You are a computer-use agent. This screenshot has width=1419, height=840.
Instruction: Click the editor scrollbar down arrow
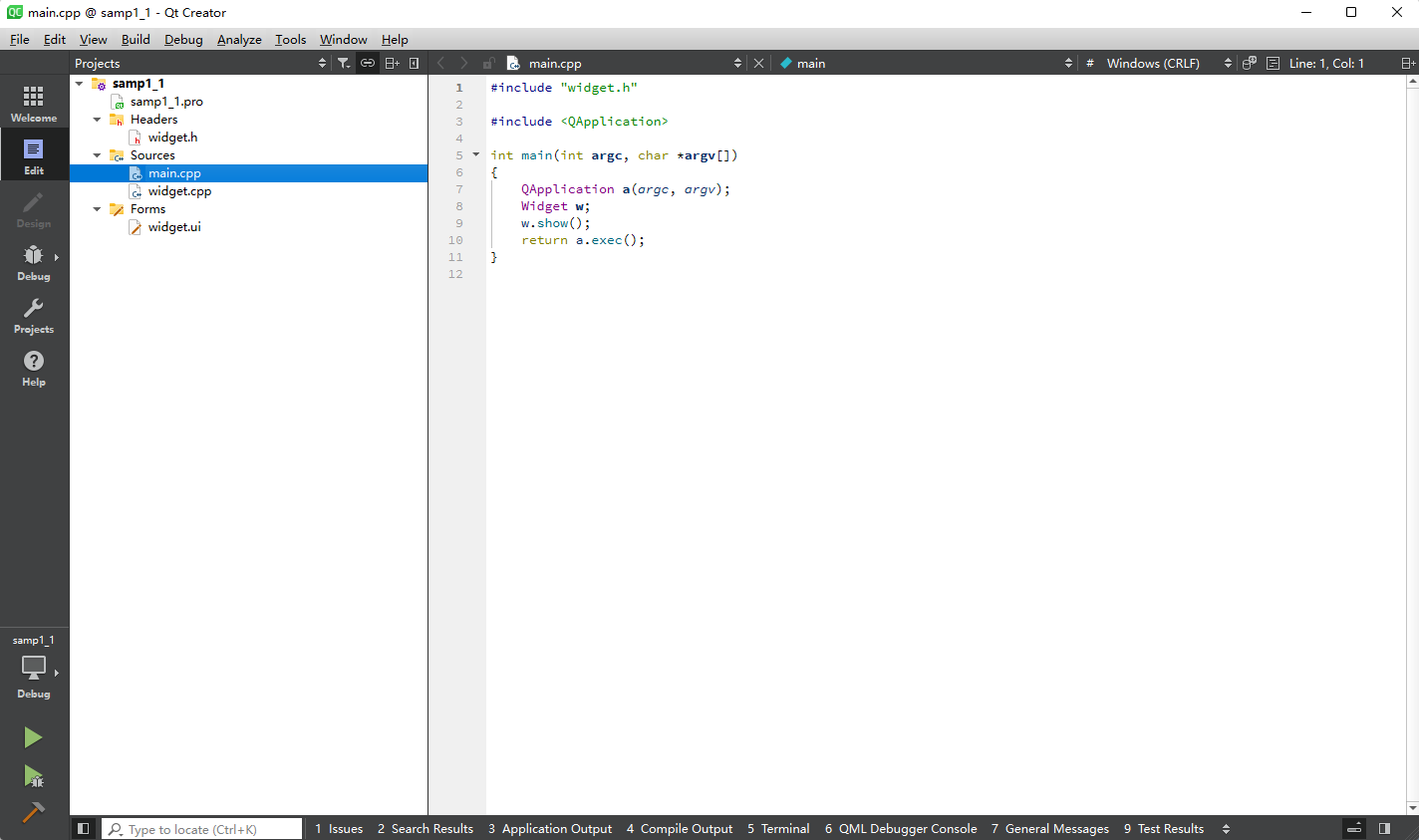pos(1412,807)
